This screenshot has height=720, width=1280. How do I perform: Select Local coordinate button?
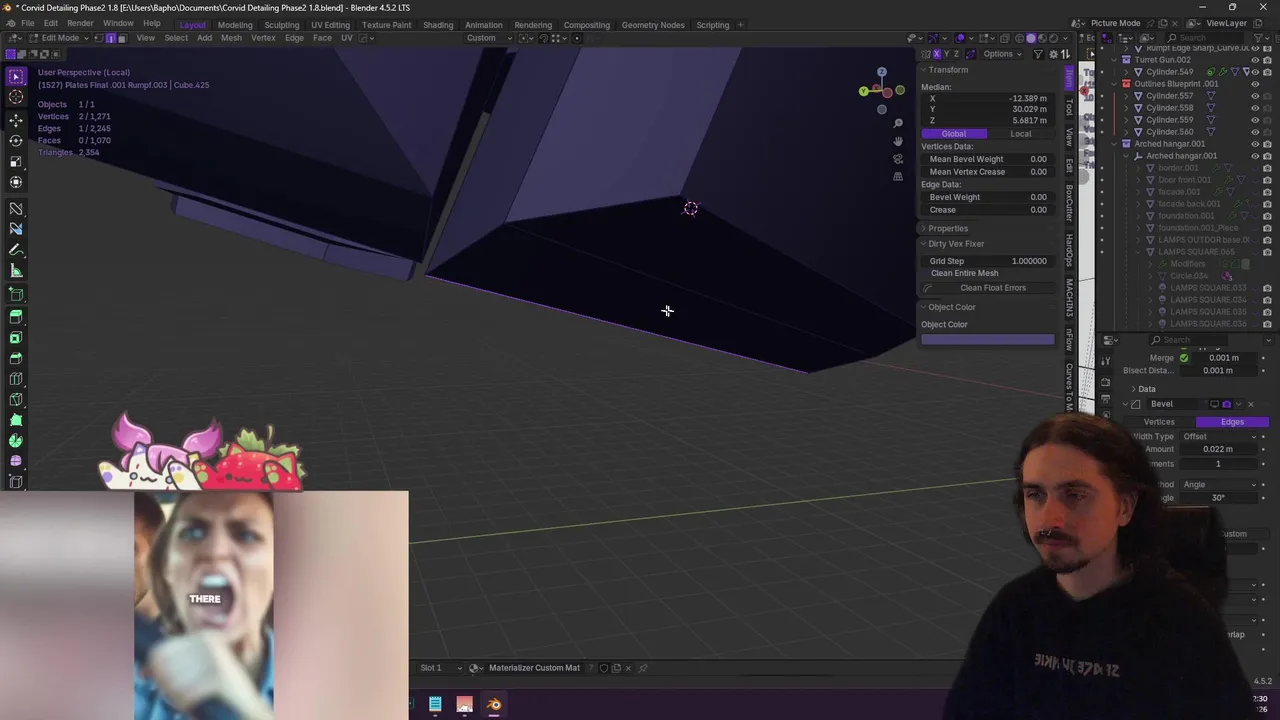click(x=1021, y=134)
